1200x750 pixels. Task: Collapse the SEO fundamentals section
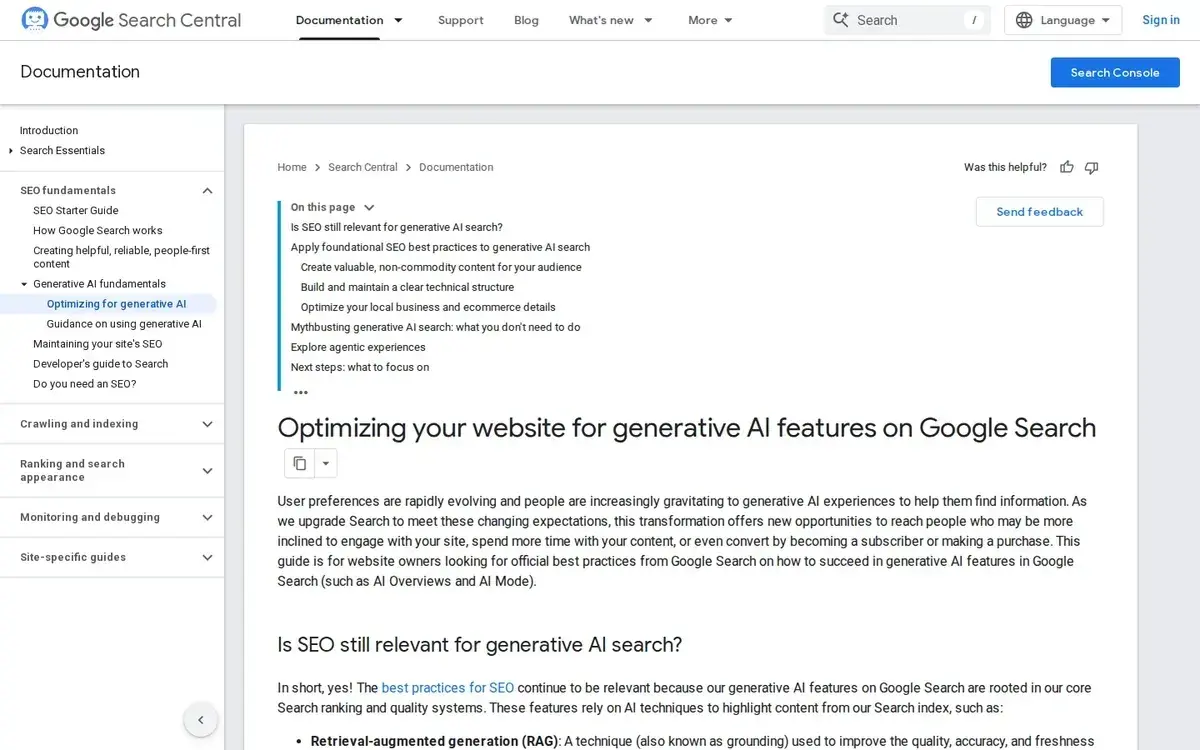(x=207, y=190)
